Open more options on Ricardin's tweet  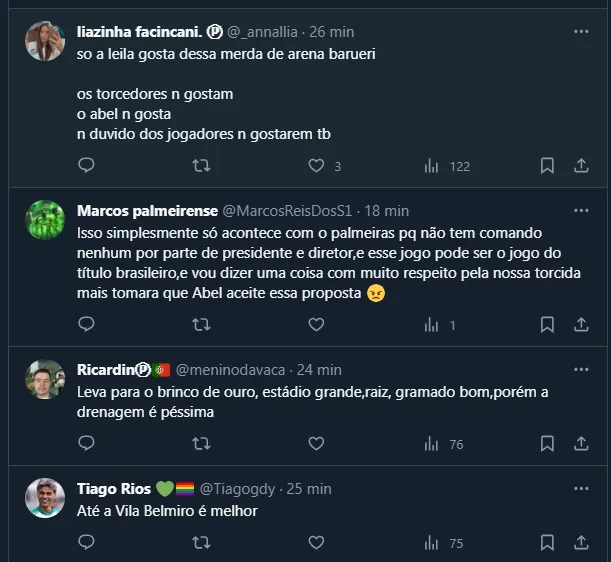click(x=581, y=370)
